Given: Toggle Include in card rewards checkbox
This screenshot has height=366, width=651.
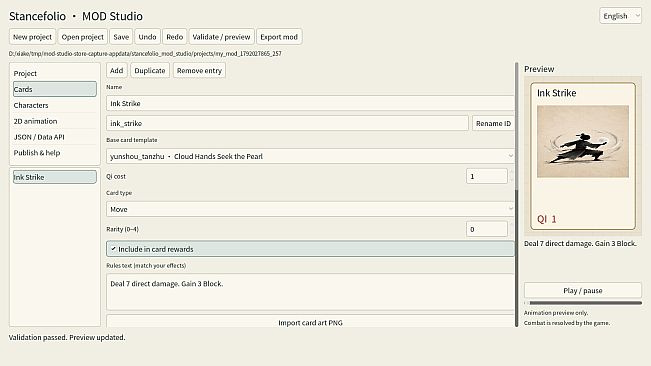Looking at the screenshot, I should (310, 249).
